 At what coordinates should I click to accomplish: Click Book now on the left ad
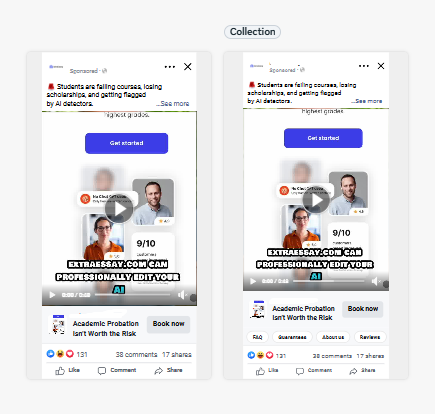(168, 324)
